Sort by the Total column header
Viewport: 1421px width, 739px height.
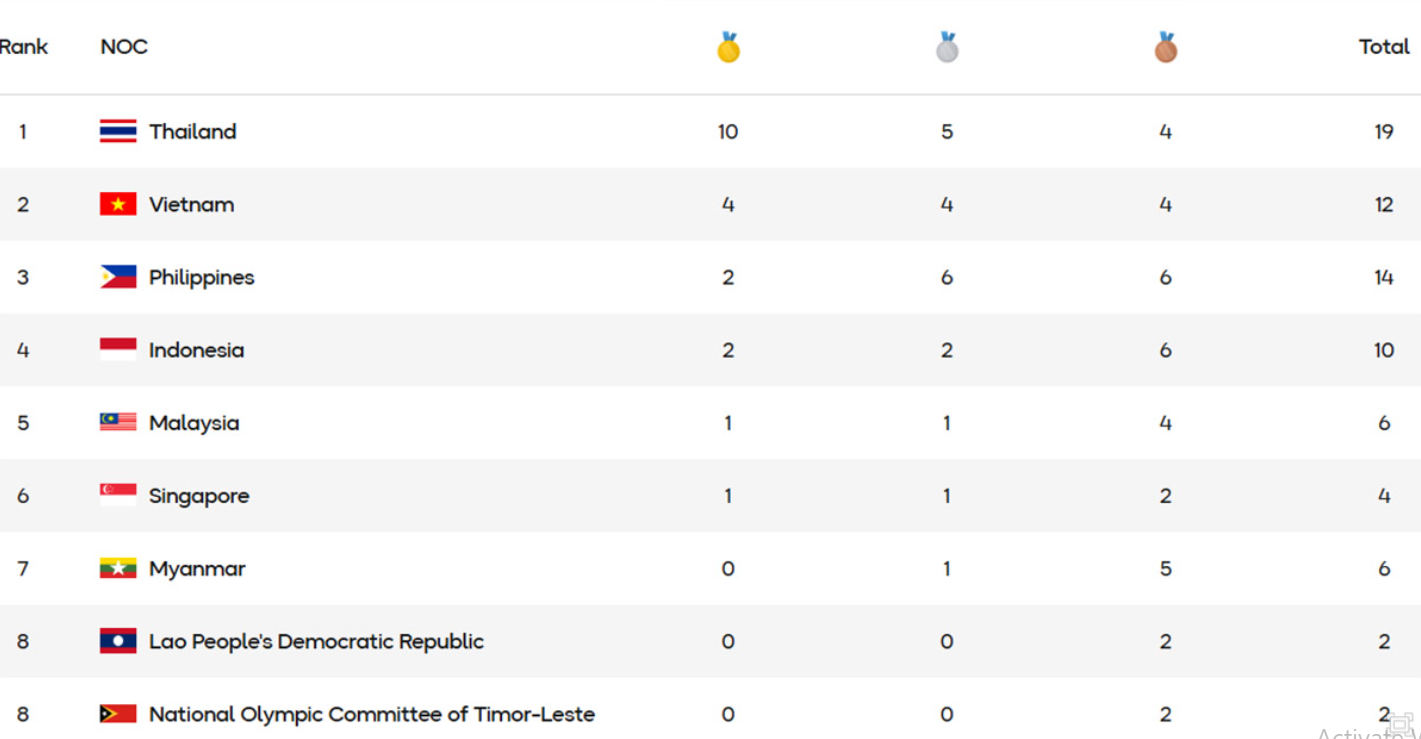[x=1384, y=47]
